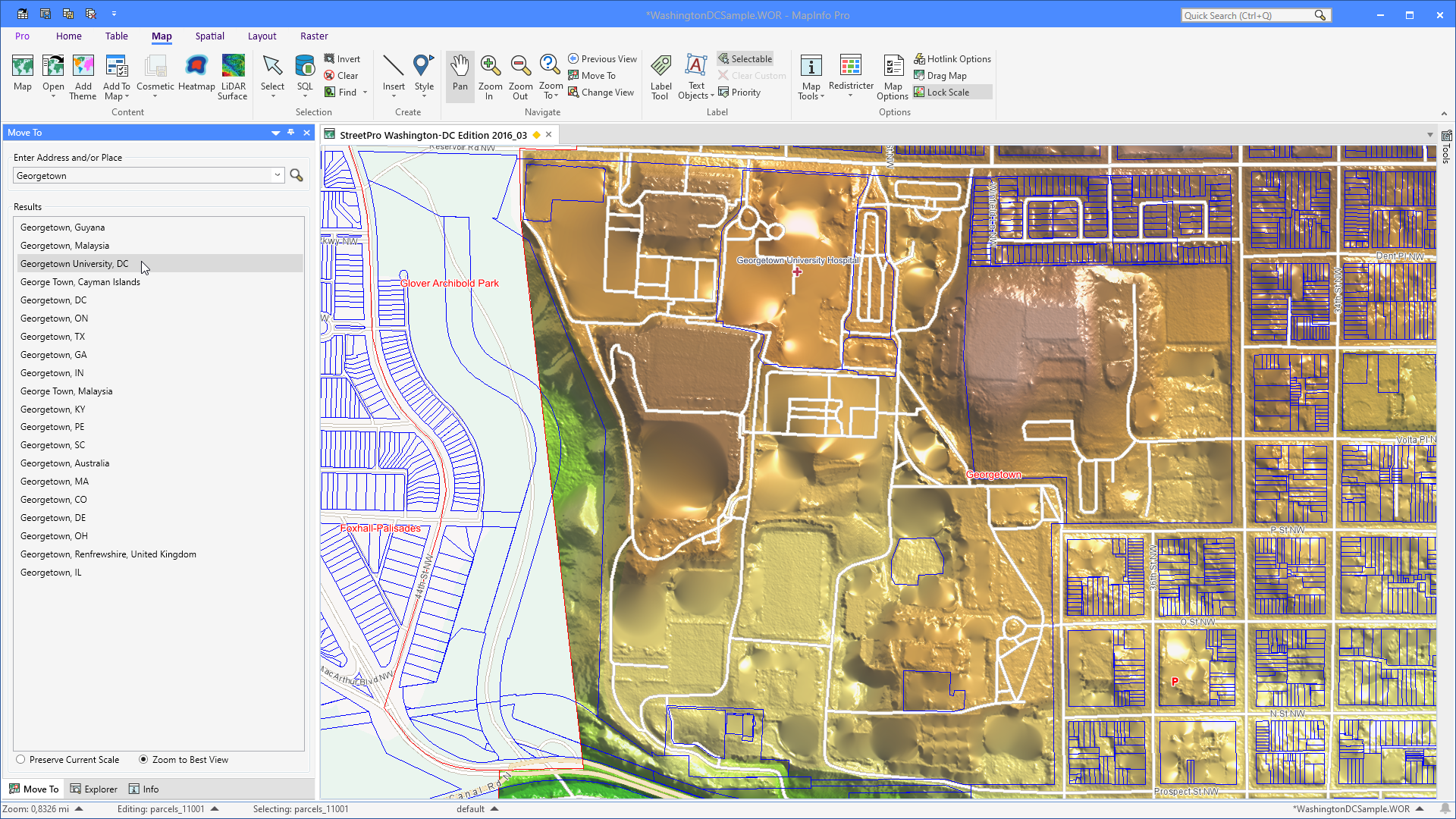Select the Preserve Current Scale option
This screenshot has height=819, width=1456.
click(20, 759)
